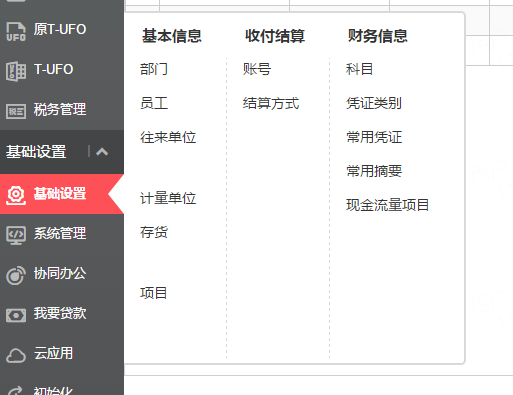Click the 原T-UFO sidebar icon
The height and width of the screenshot is (395, 513).
pos(16,32)
